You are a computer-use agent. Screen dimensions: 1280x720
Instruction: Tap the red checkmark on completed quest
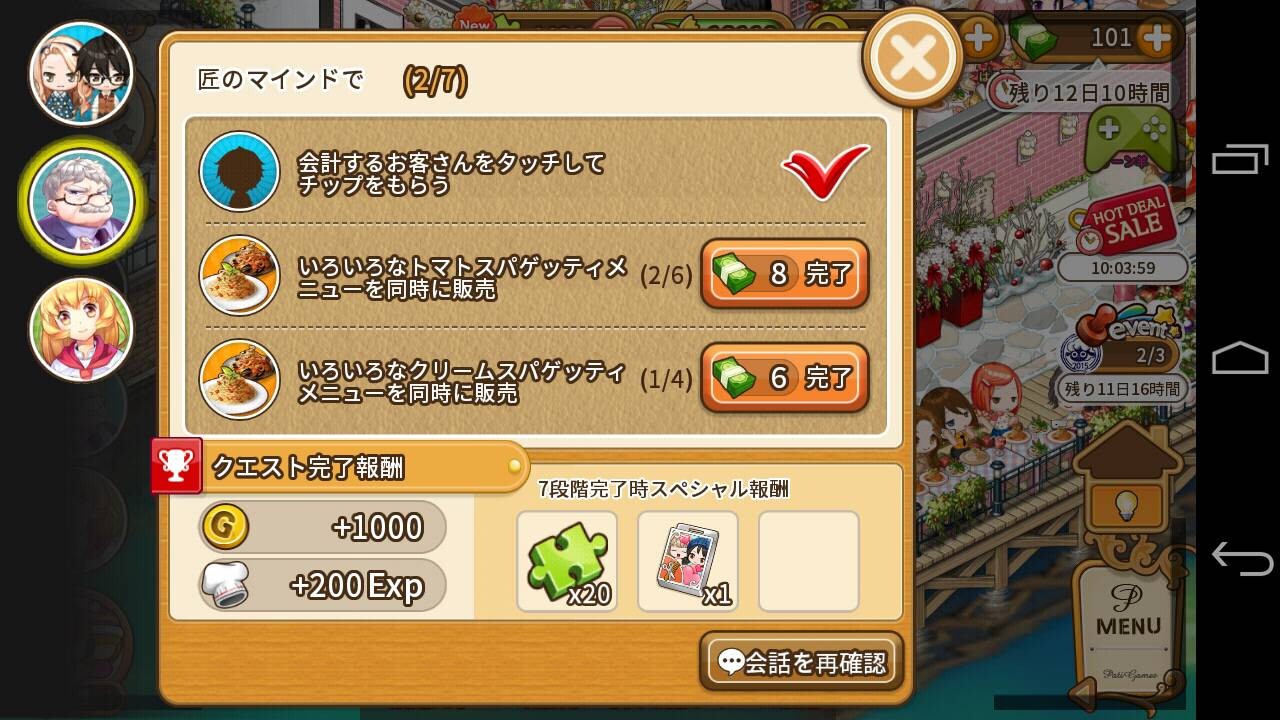pyautogui.click(x=826, y=170)
